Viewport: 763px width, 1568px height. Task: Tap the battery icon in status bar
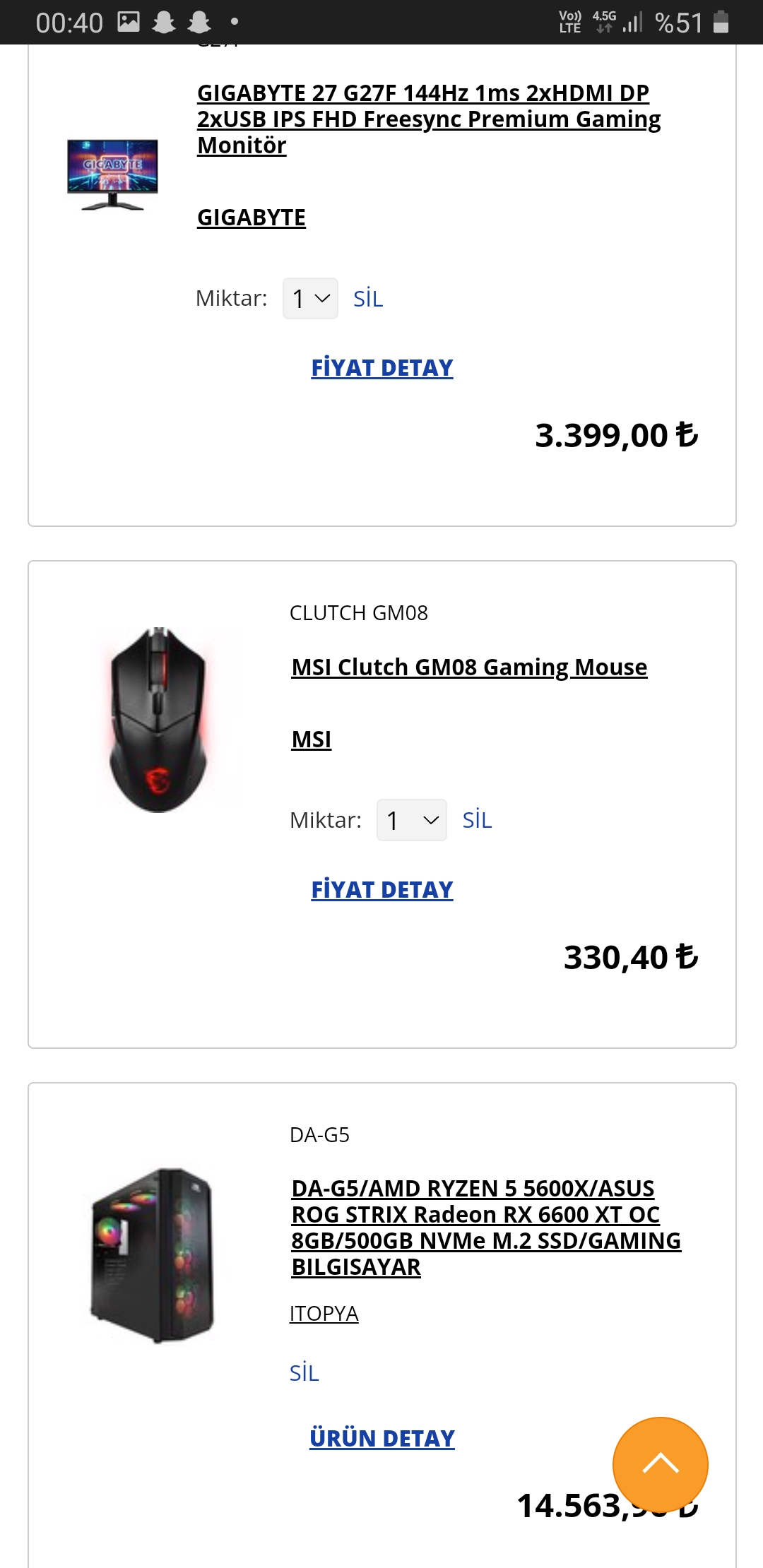point(721,22)
